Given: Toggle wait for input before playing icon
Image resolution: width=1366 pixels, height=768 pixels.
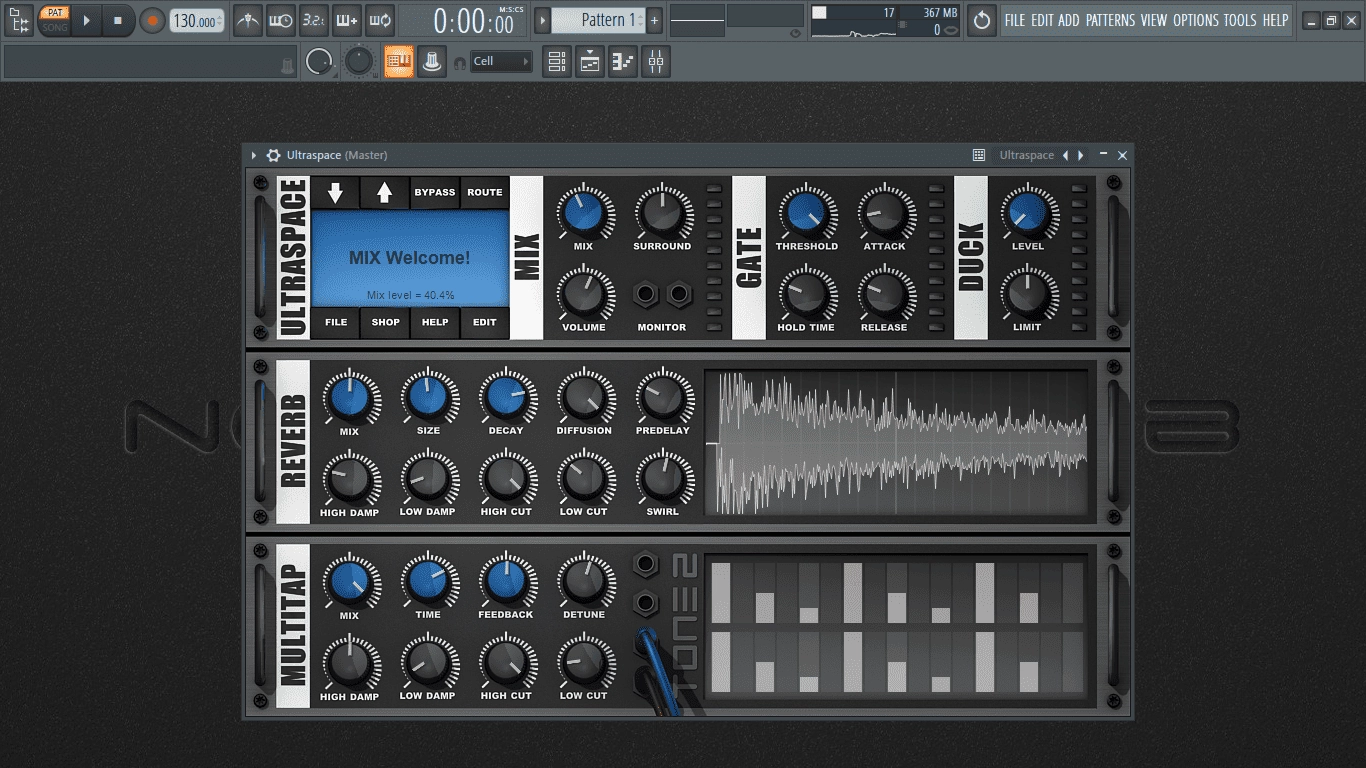Looking at the screenshot, I should tap(281, 20).
